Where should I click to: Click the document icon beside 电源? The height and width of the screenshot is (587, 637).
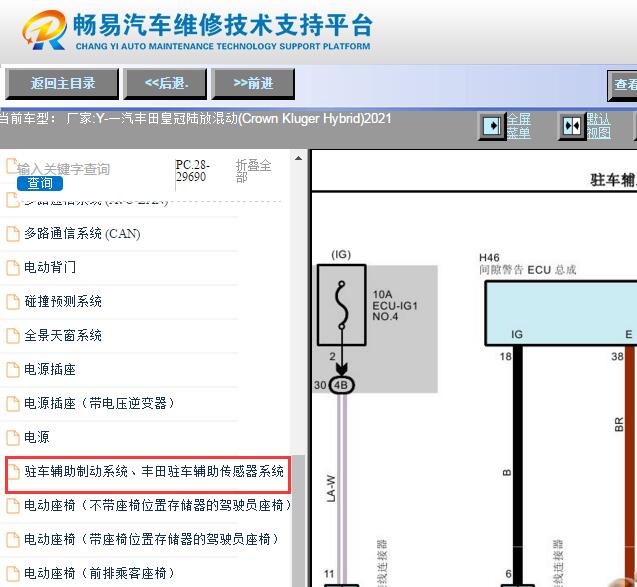pyautogui.click(x=13, y=438)
